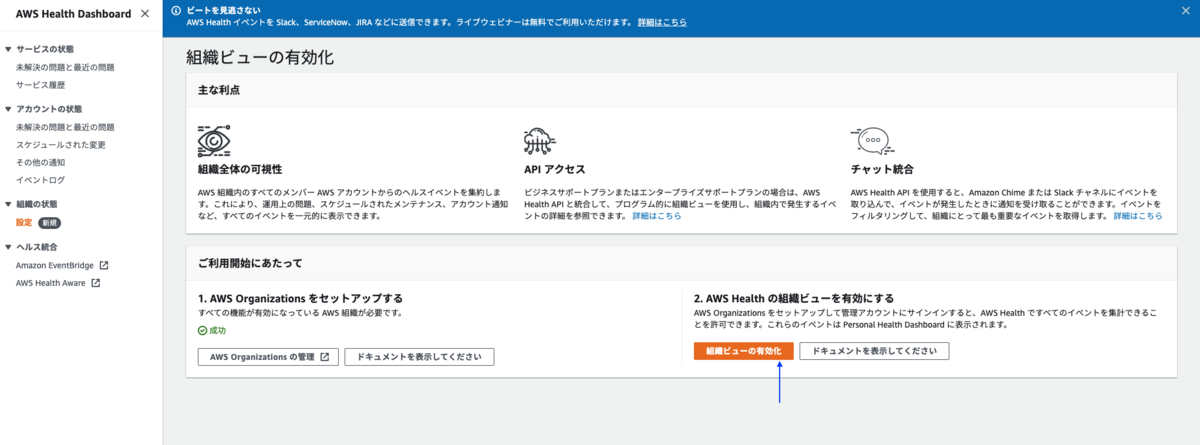Open その他の通知 in the sidebar
Screen dimensions: 1200x445
(x=40, y=162)
